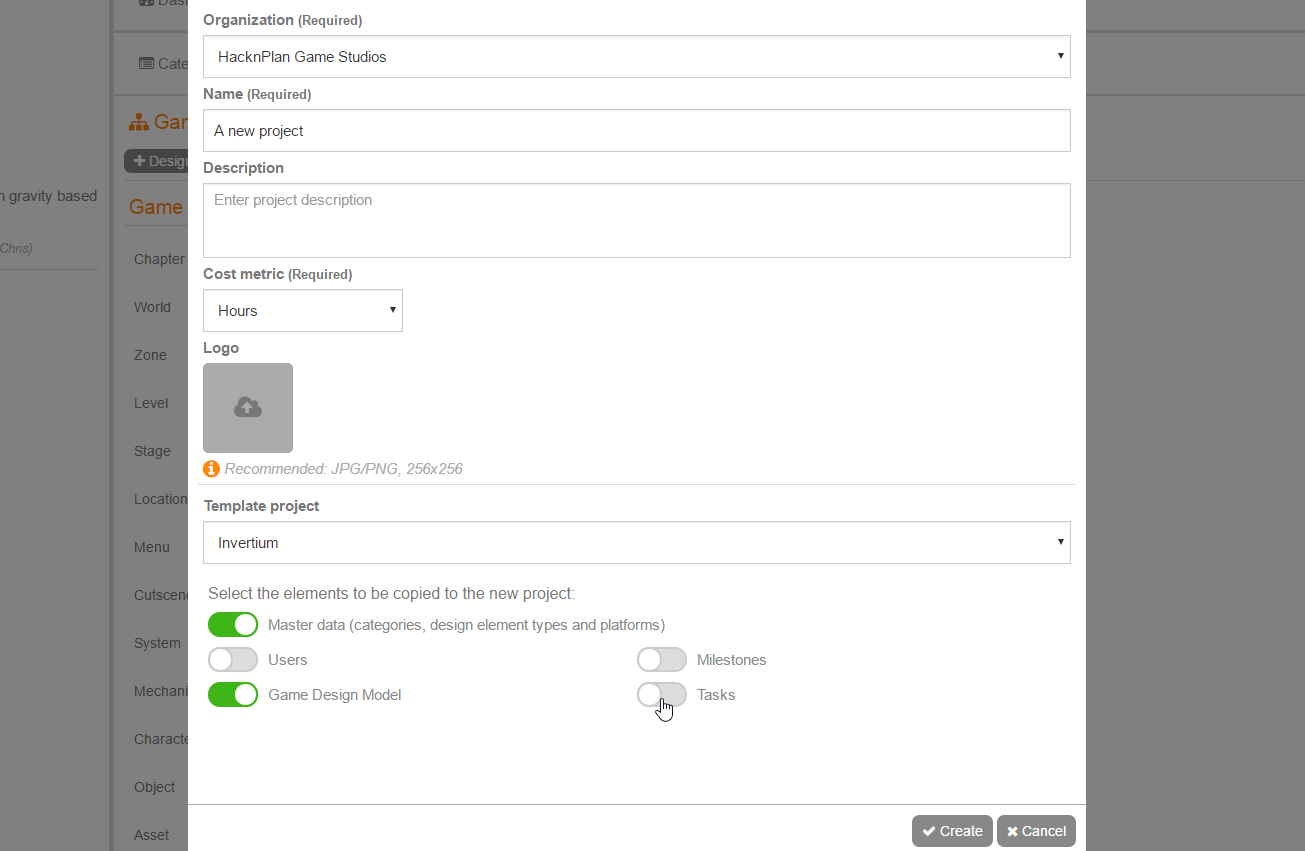The height and width of the screenshot is (851, 1305).
Task: Select World in the background list
Action: (152, 307)
